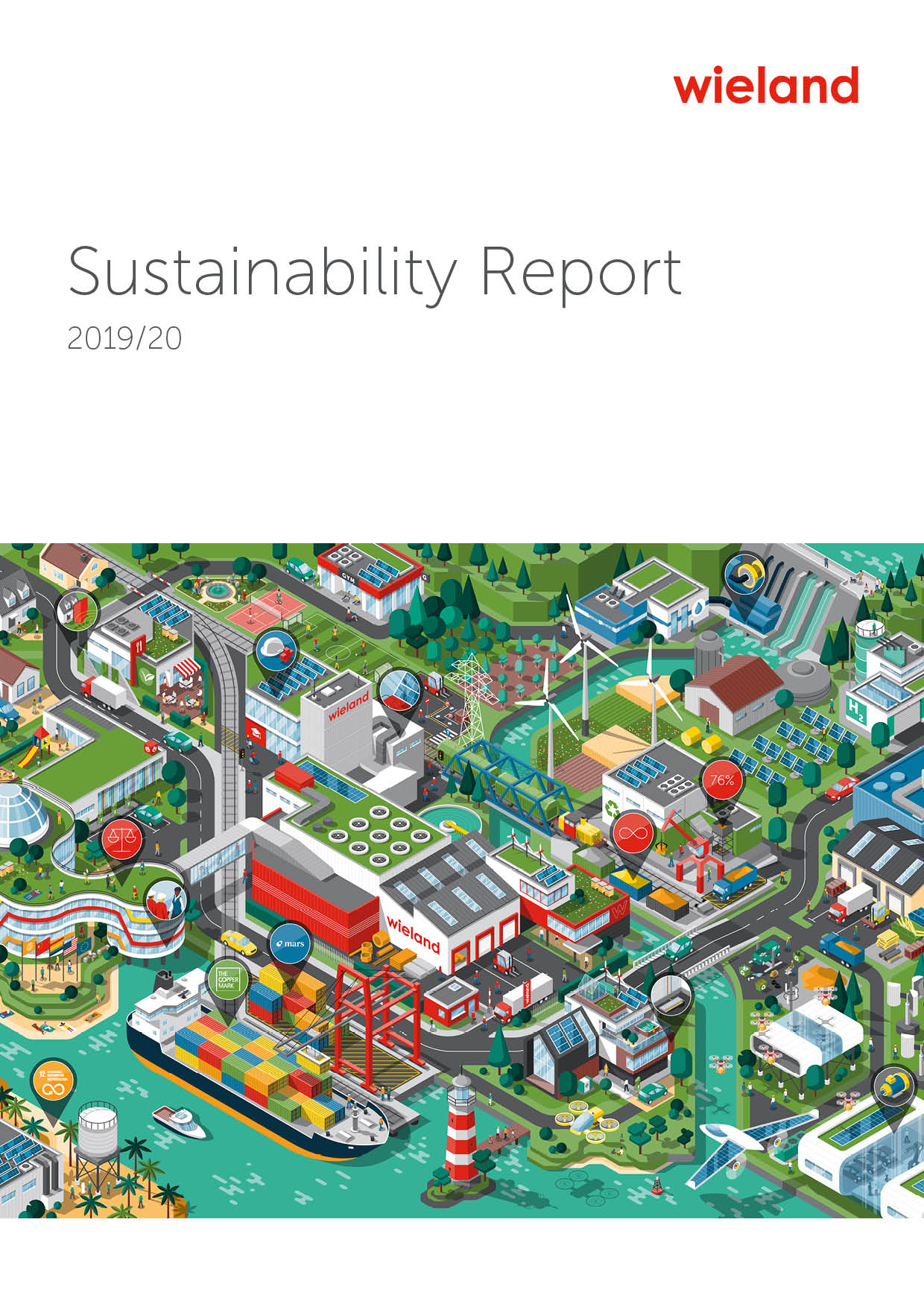
Task: Click the wieland logo at top right
Action: (x=766, y=86)
